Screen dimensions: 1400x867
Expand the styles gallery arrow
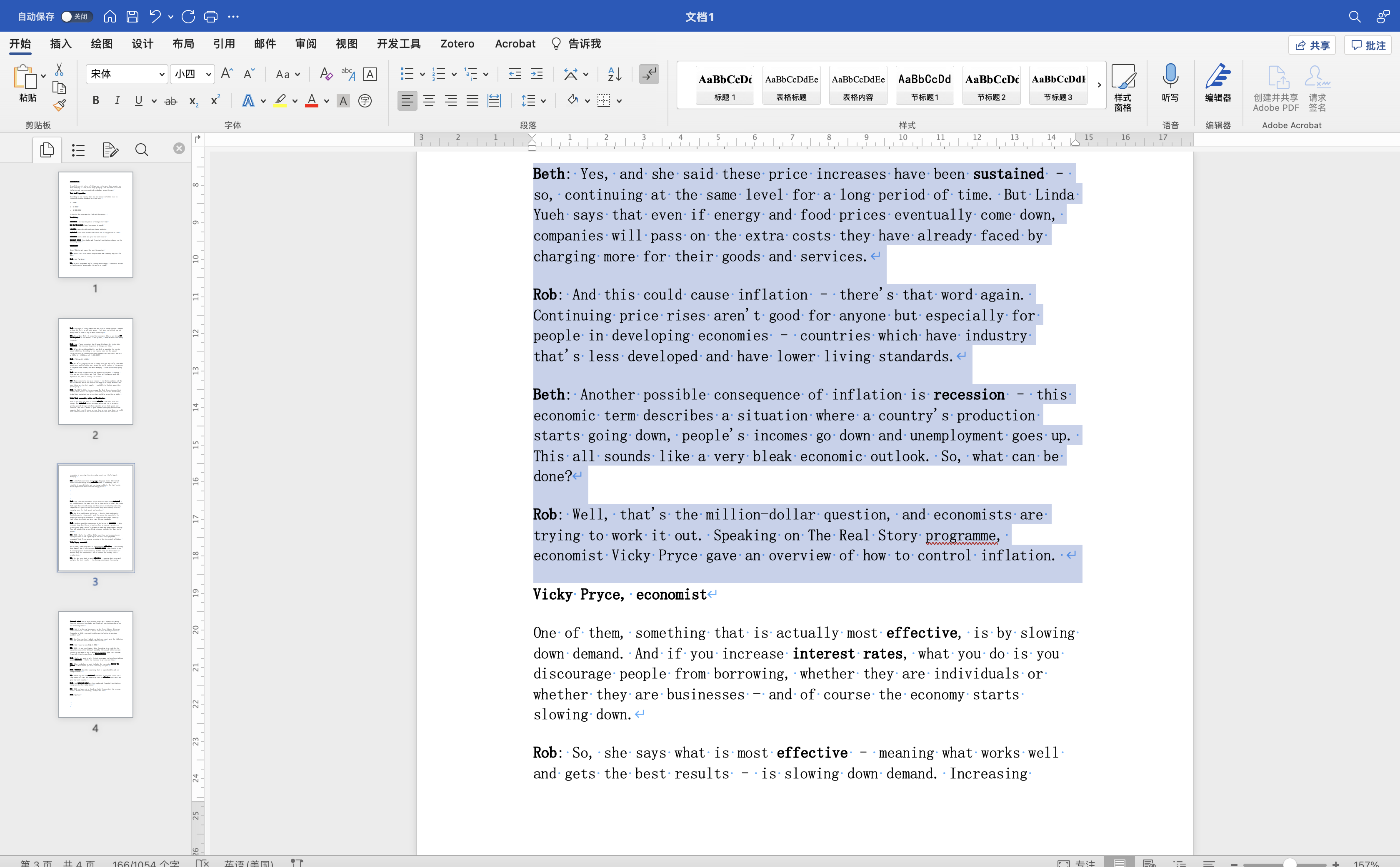point(1099,85)
